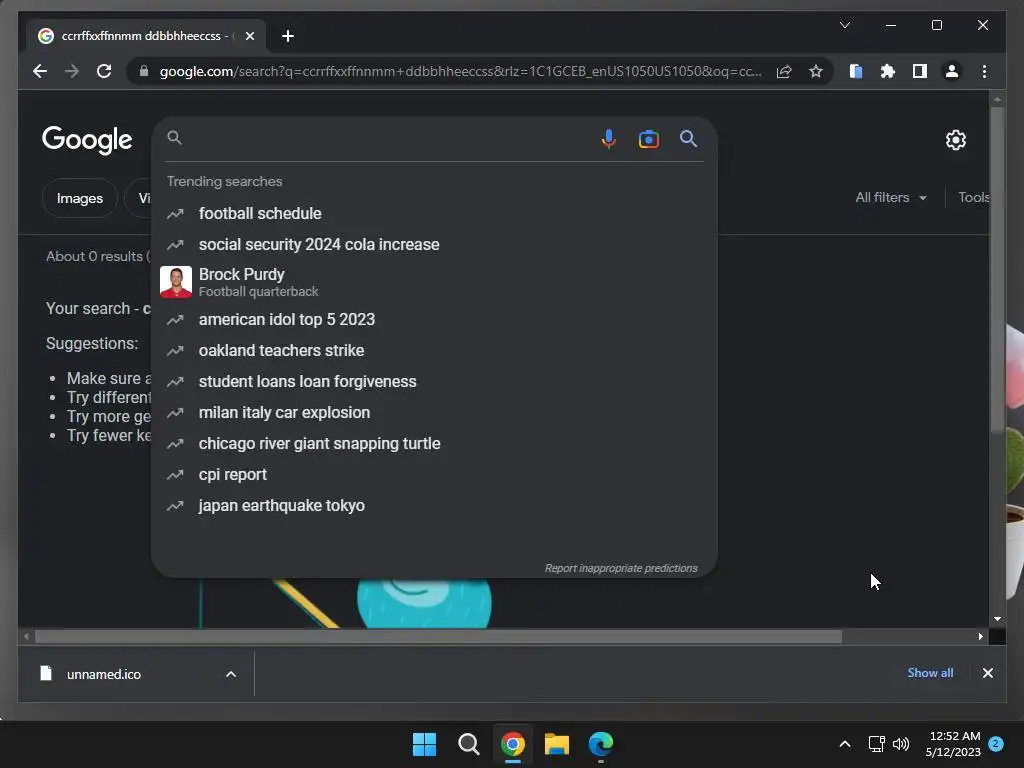Open Search by image camera icon
Screen dimensions: 1024x768
tap(648, 139)
